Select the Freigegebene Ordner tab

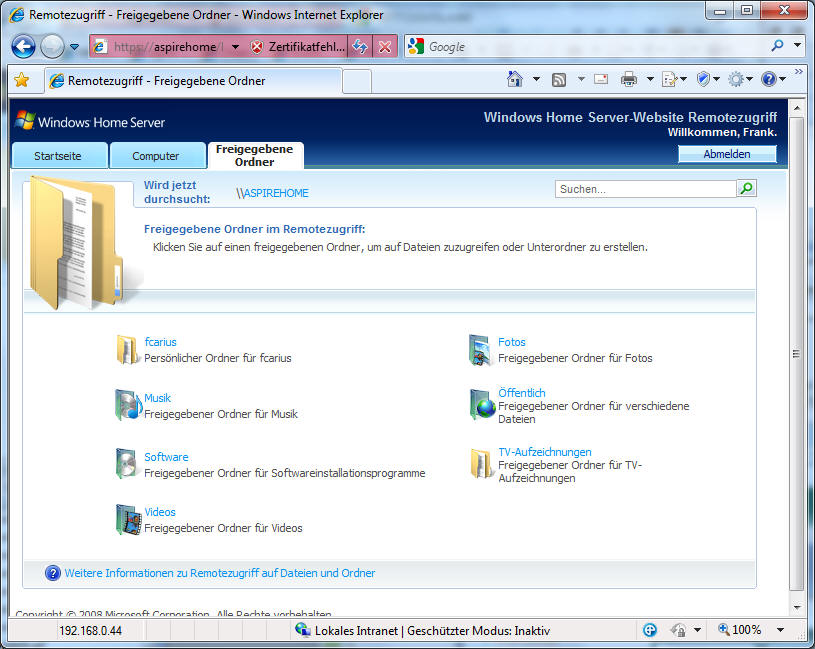point(255,155)
